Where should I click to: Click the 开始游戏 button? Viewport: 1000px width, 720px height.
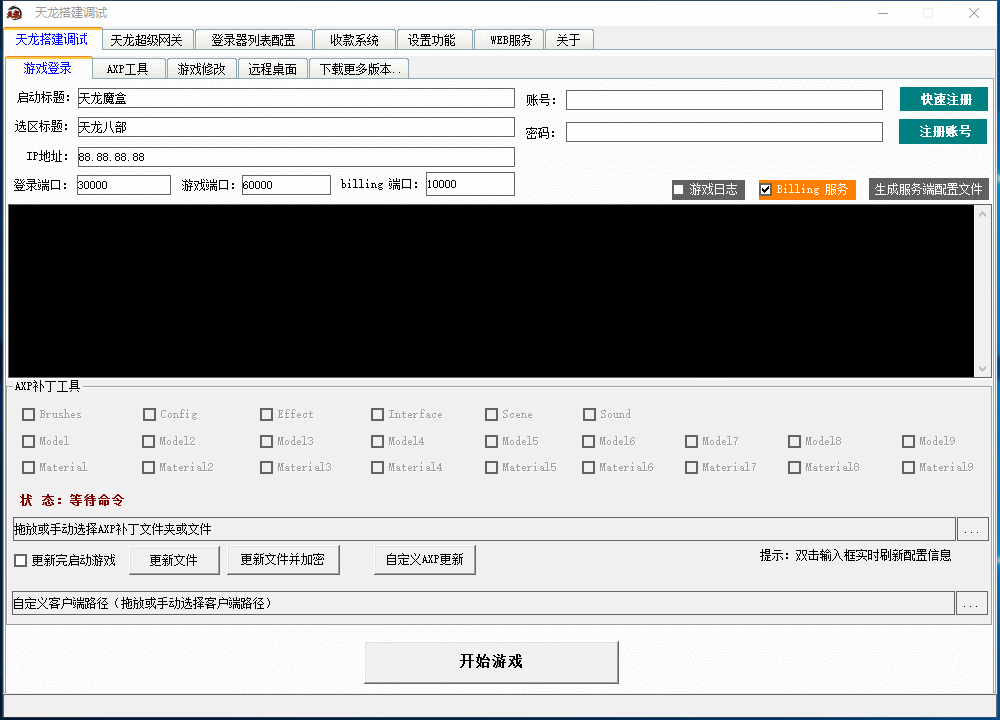click(x=491, y=662)
